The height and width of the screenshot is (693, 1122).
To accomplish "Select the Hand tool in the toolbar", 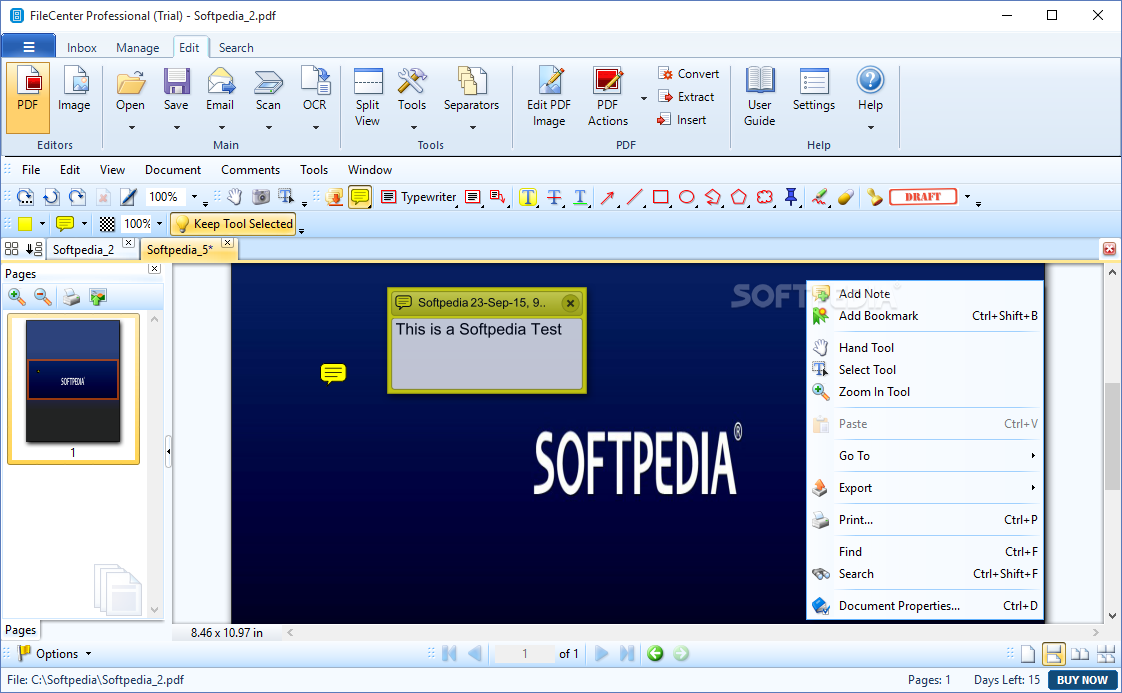I will tap(235, 197).
